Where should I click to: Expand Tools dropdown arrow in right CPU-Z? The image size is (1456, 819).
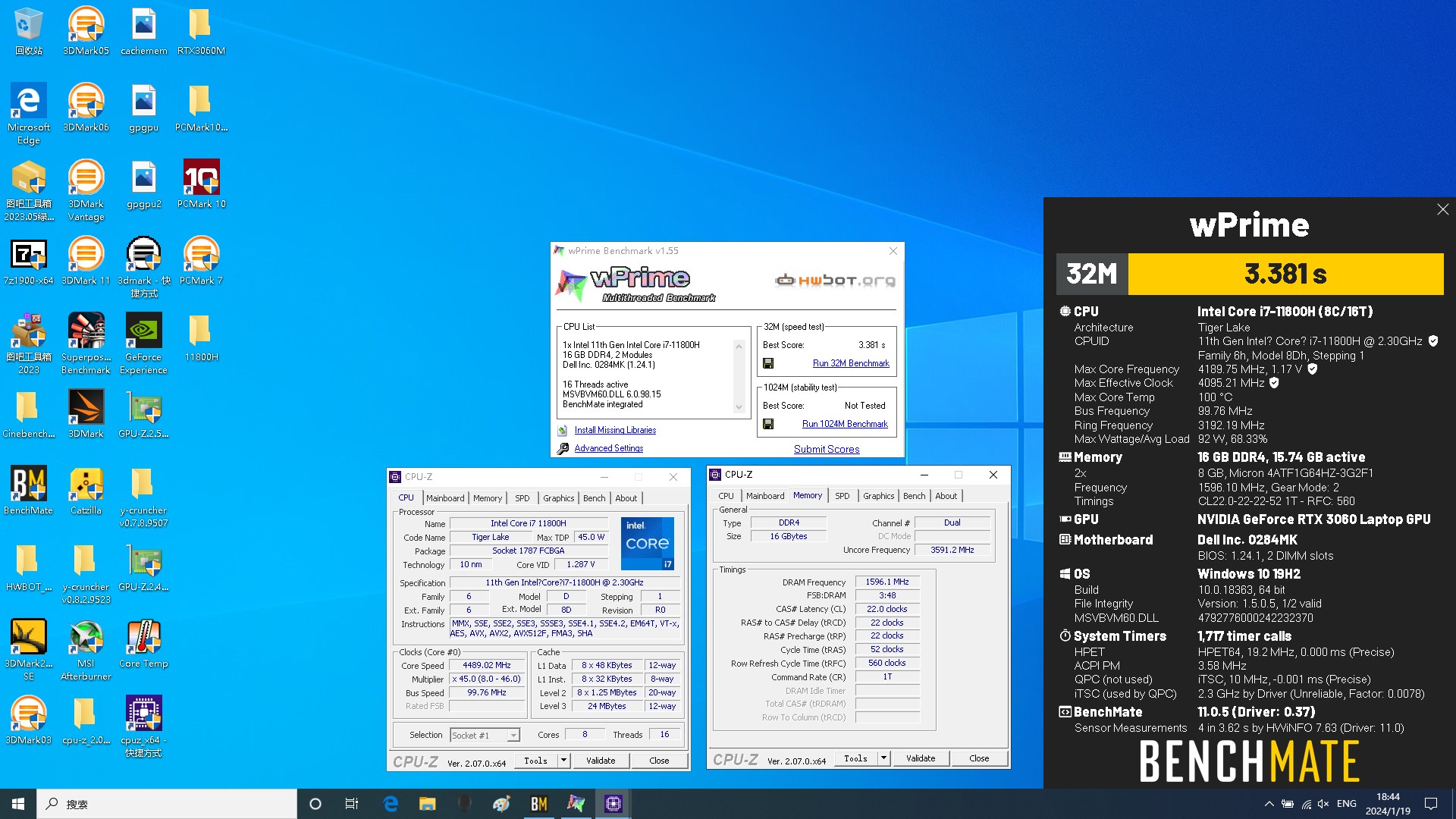tap(883, 758)
